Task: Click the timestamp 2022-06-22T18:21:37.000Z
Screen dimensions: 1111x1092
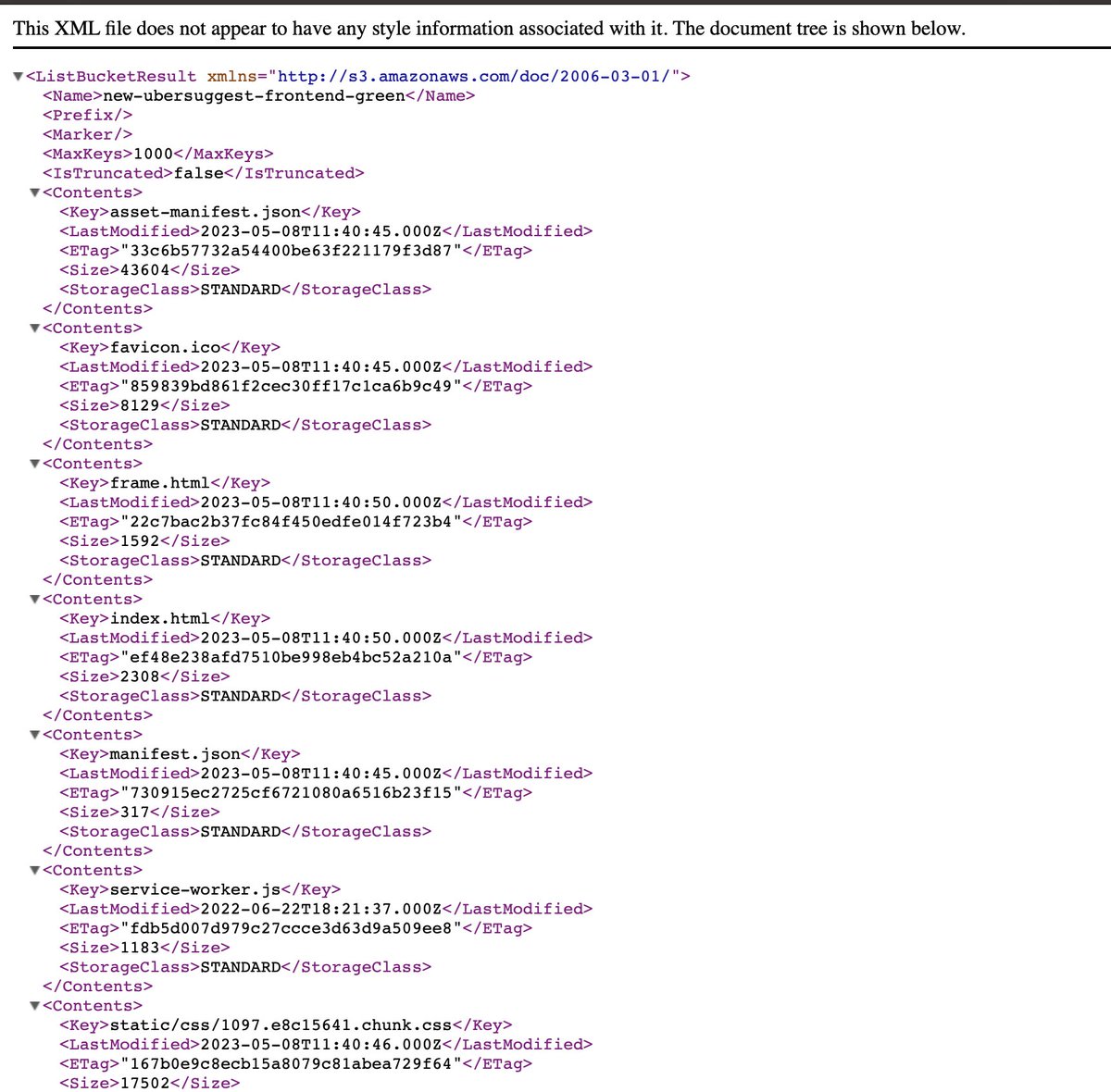Action: pyautogui.click(x=320, y=910)
